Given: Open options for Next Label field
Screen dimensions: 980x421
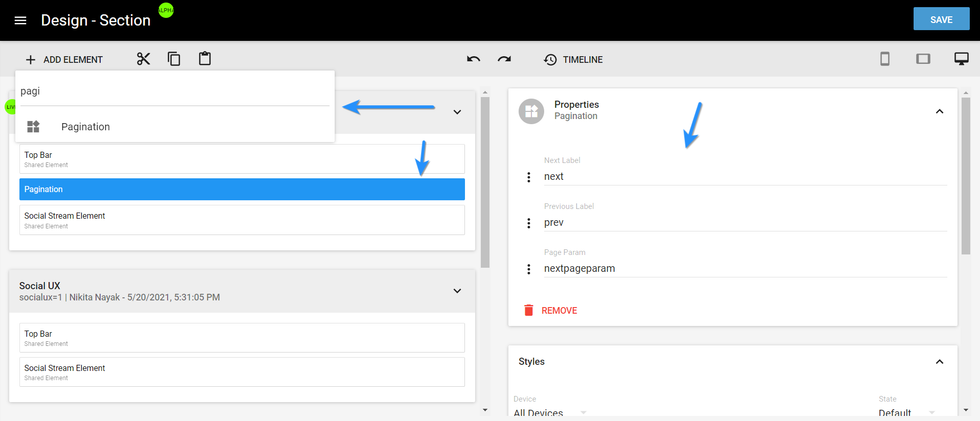Looking at the screenshot, I should click(x=529, y=177).
